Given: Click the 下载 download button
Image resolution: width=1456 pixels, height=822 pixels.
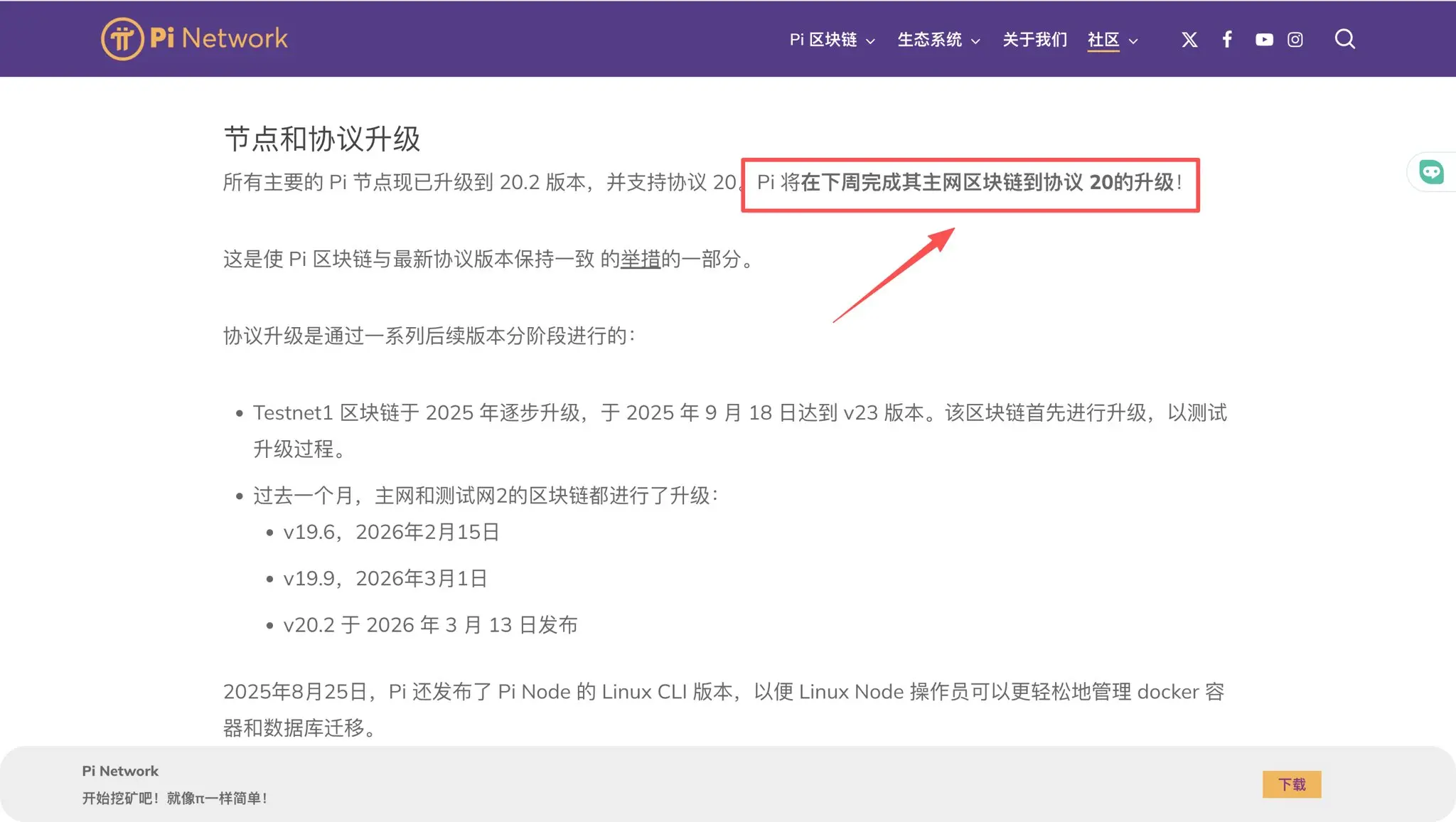Looking at the screenshot, I should pyautogui.click(x=1291, y=784).
